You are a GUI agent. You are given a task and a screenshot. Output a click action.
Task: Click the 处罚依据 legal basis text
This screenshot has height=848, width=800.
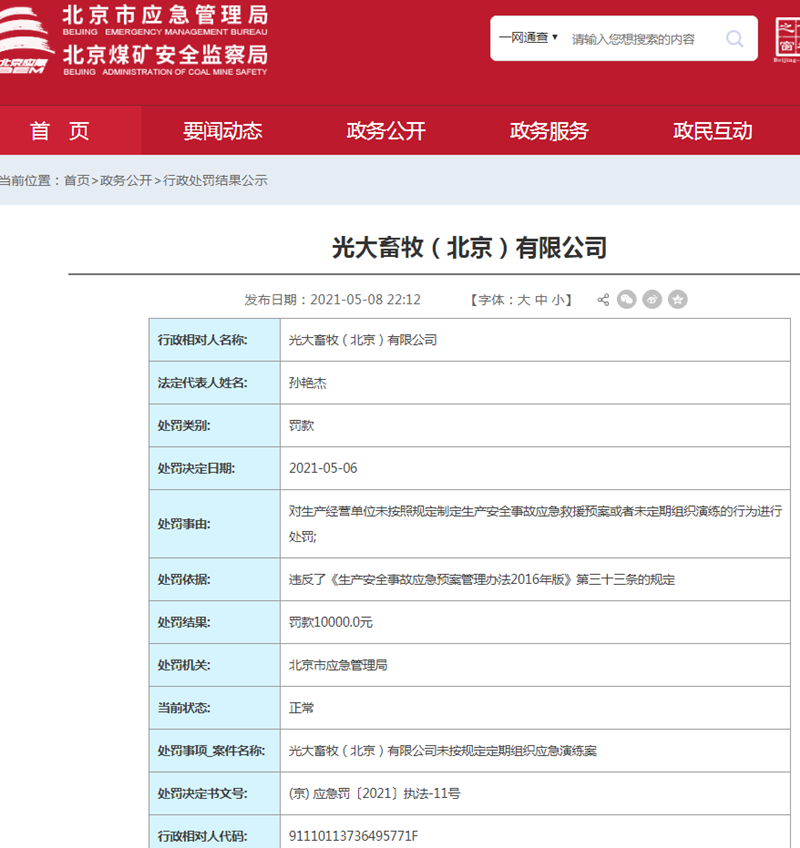click(482, 580)
